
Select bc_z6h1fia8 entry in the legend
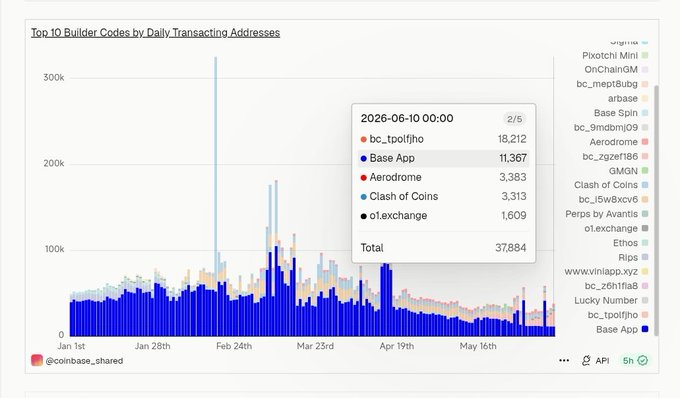tap(616, 286)
